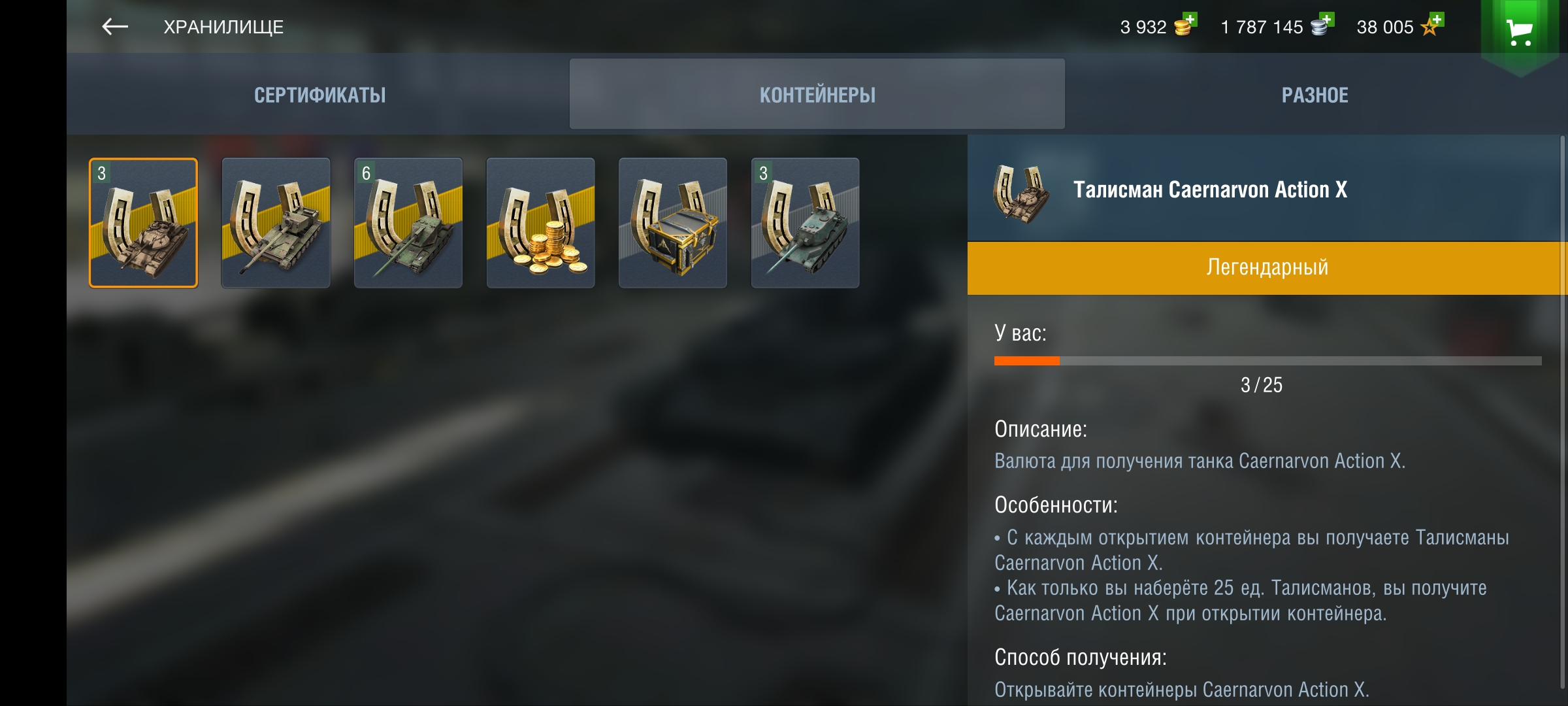Switch to the Контейнеры tab
The height and width of the screenshot is (706, 1568).
[817, 95]
